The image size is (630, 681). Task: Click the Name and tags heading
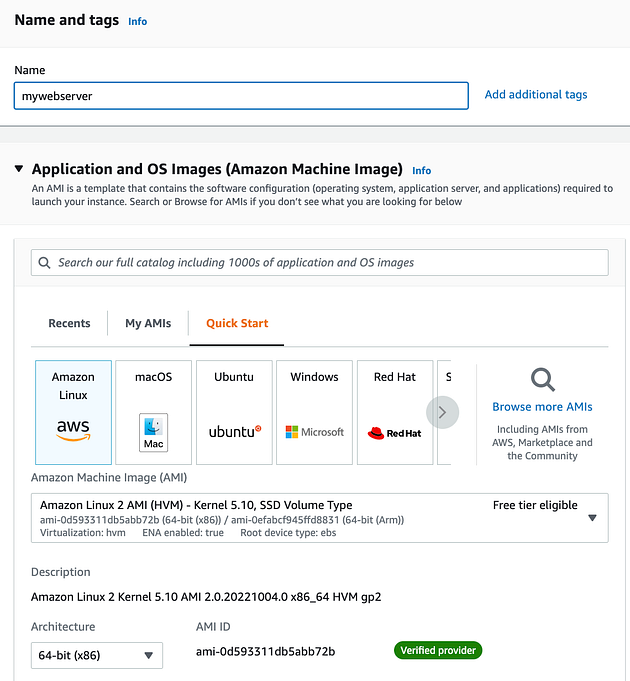(x=67, y=20)
